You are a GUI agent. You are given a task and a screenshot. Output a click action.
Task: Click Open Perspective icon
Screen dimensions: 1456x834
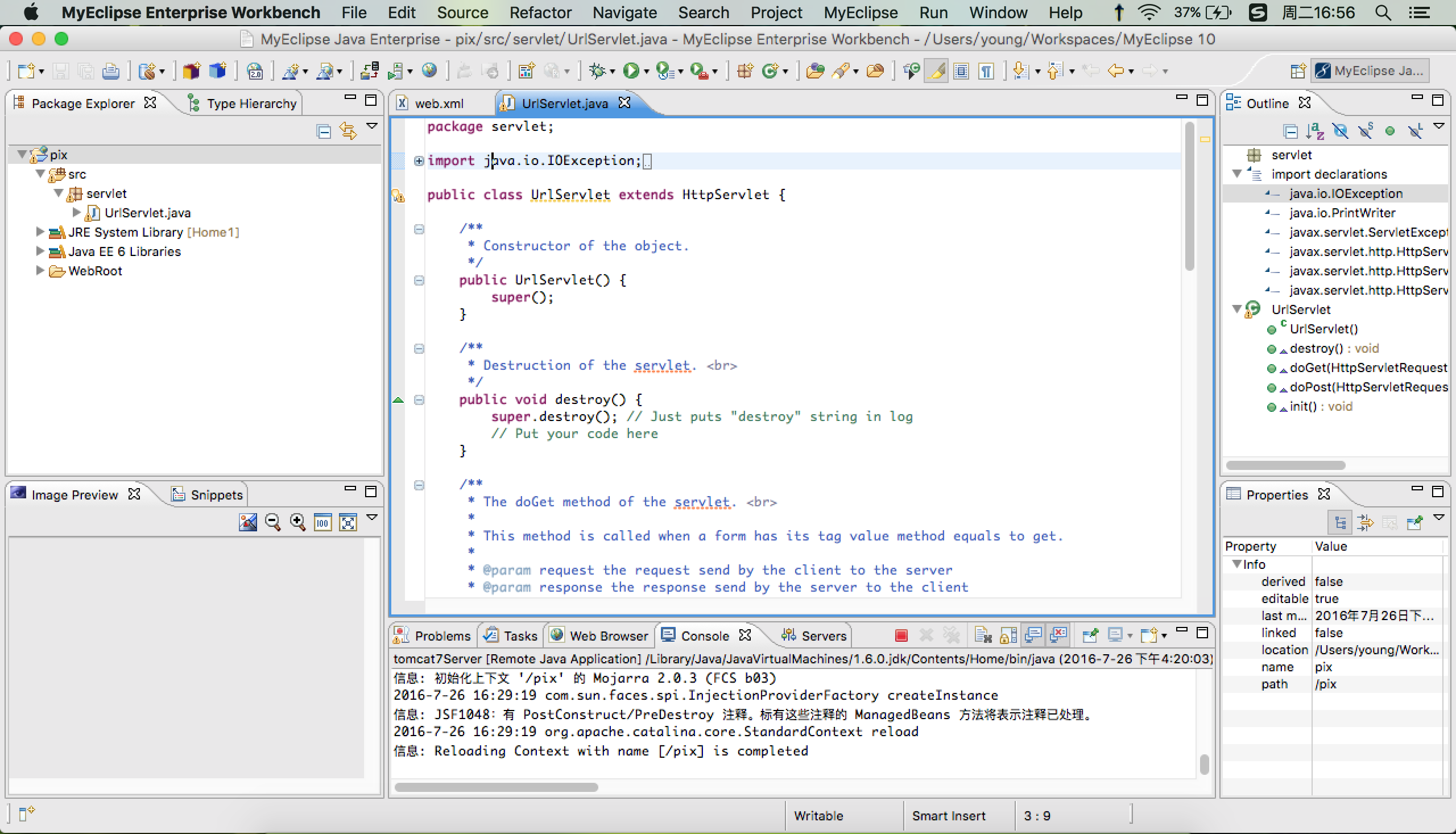pos(1298,71)
